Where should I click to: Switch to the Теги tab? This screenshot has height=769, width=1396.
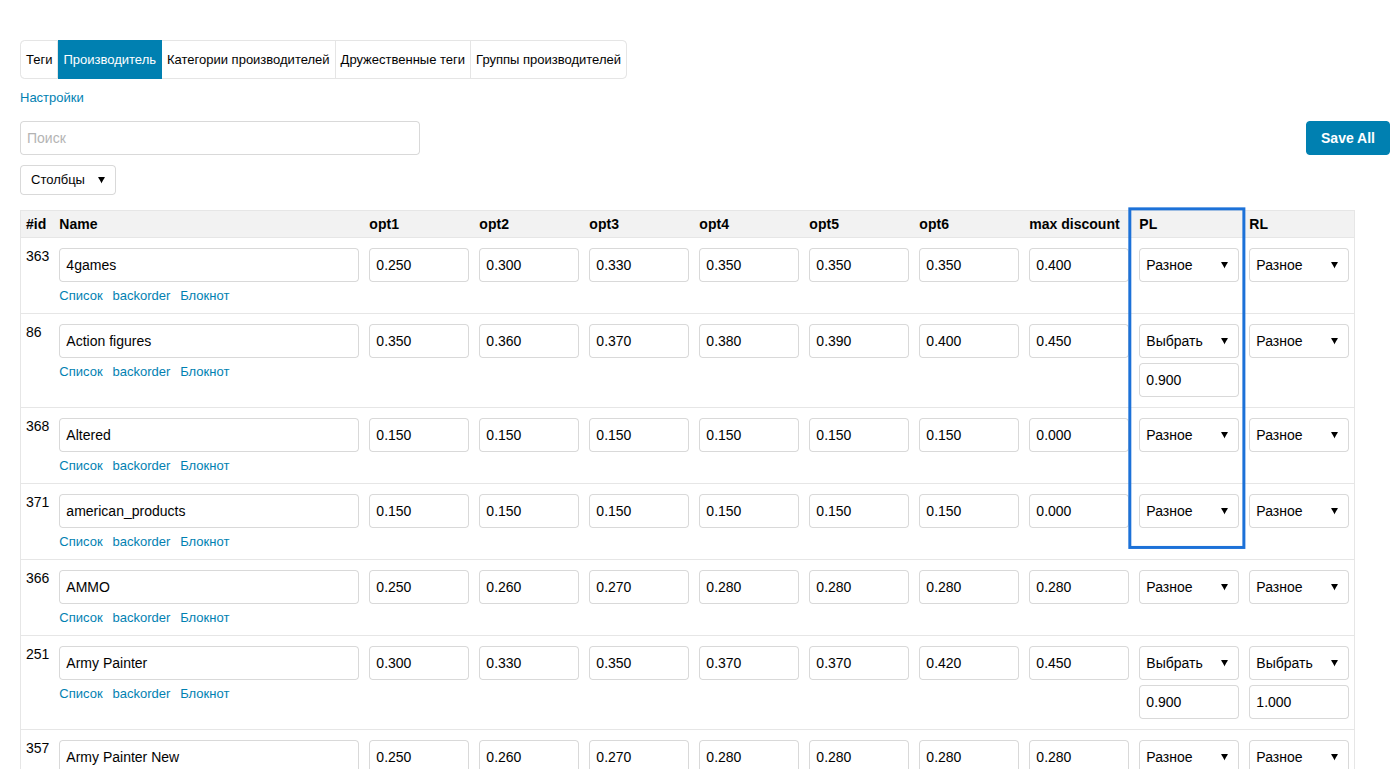click(x=38, y=59)
